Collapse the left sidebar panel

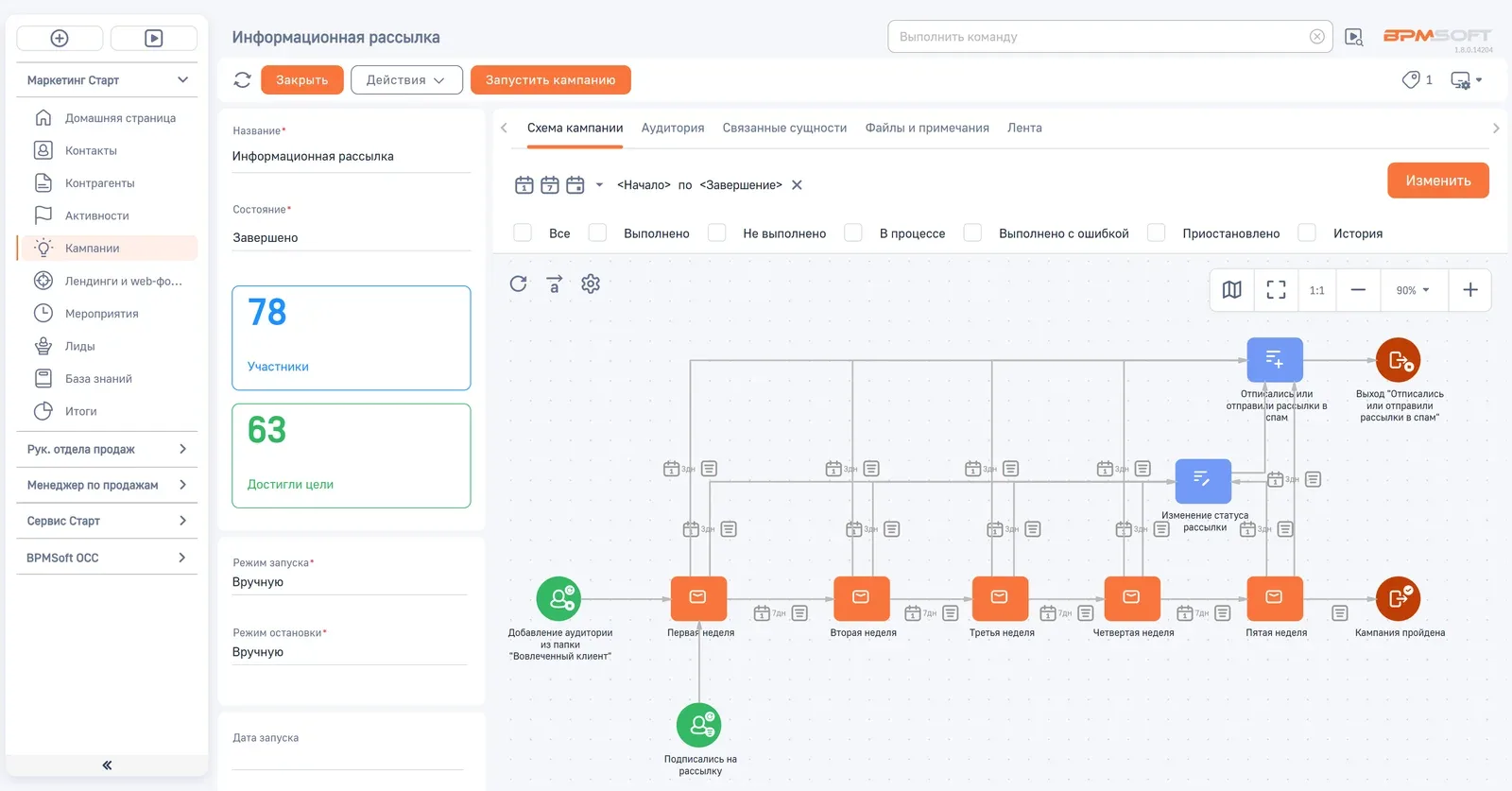(107, 765)
